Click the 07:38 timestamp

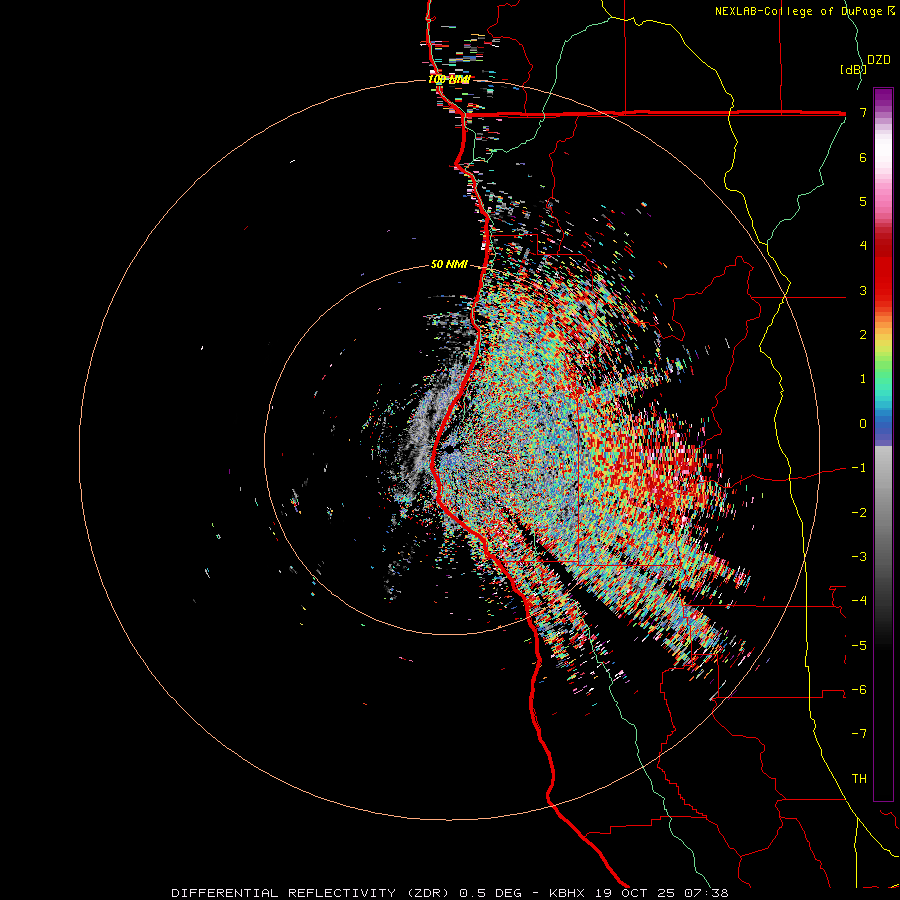click(706, 893)
